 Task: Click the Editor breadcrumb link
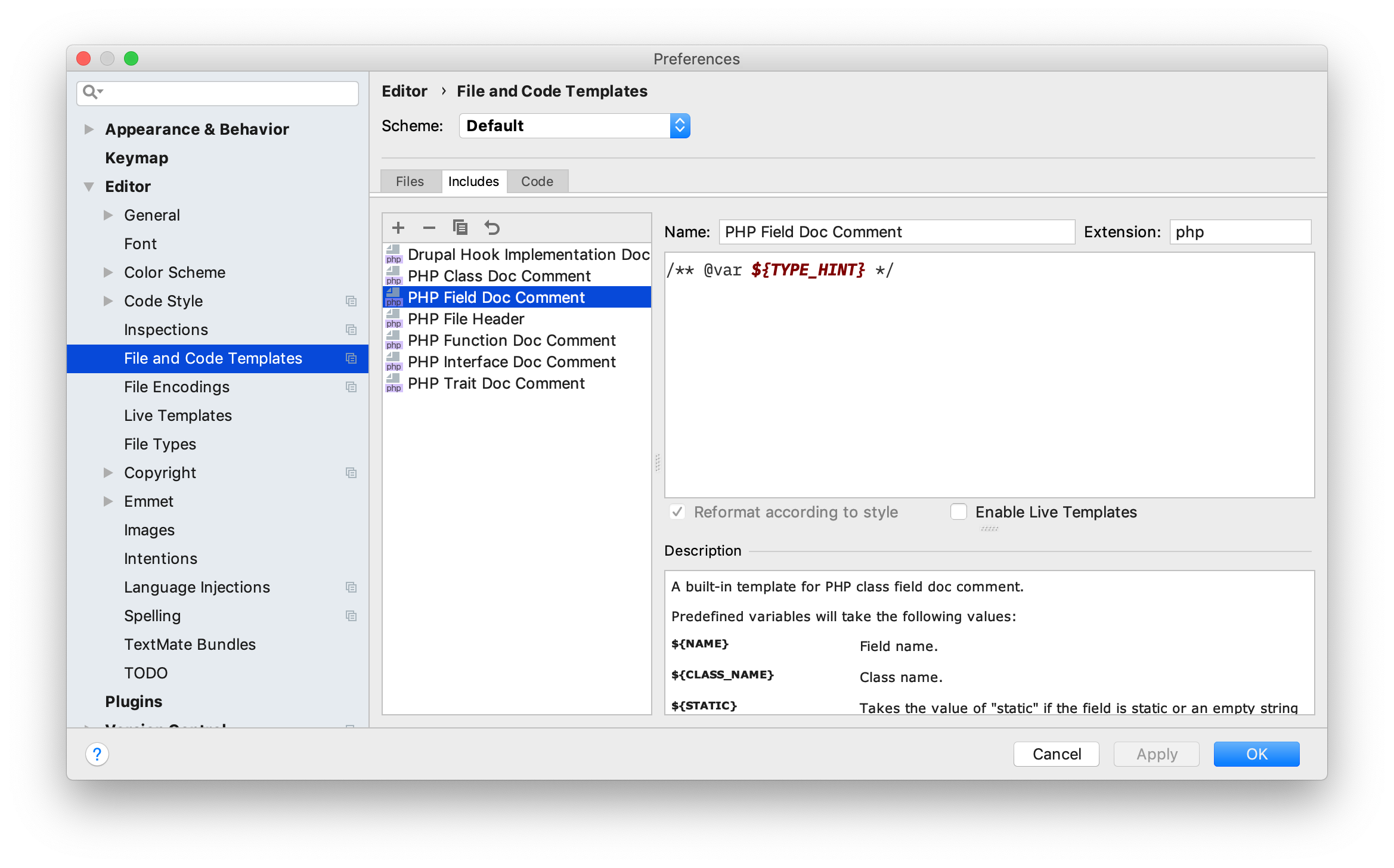pyautogui.click(x=404, y=91)
